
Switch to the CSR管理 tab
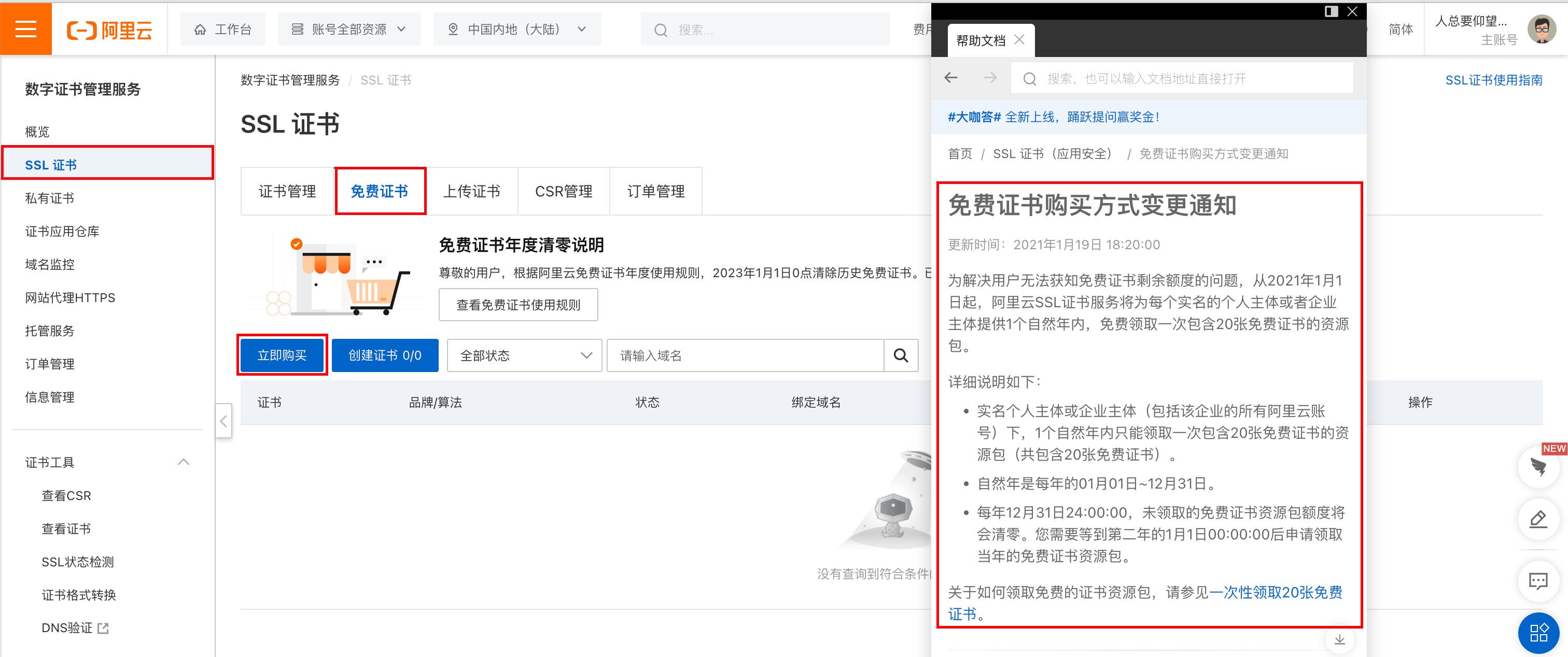point(563,191)
